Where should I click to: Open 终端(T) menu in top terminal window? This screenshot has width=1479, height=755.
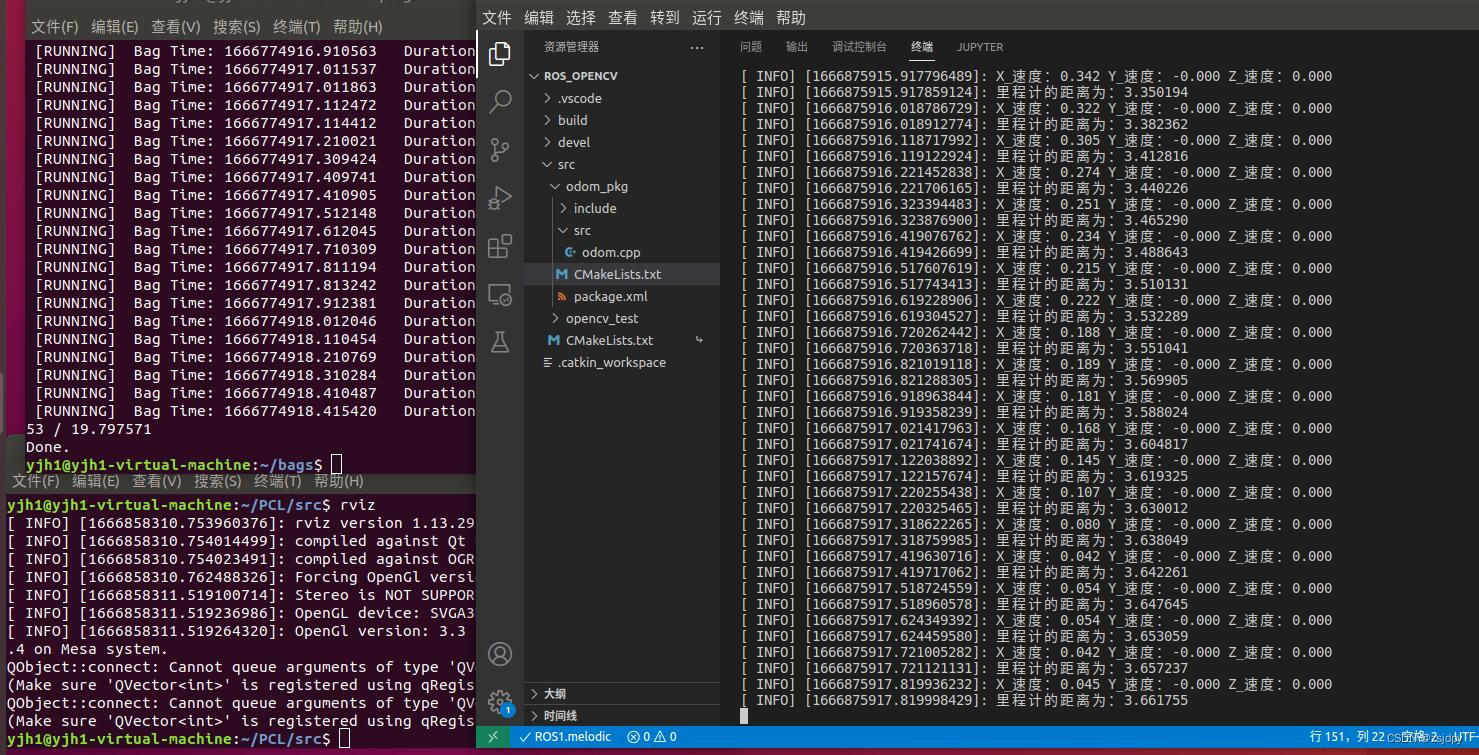pos(297,27)
